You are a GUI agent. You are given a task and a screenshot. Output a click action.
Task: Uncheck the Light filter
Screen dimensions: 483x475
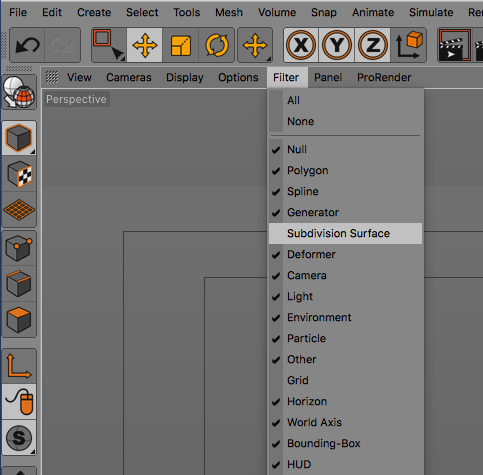[x=345, y=296]
